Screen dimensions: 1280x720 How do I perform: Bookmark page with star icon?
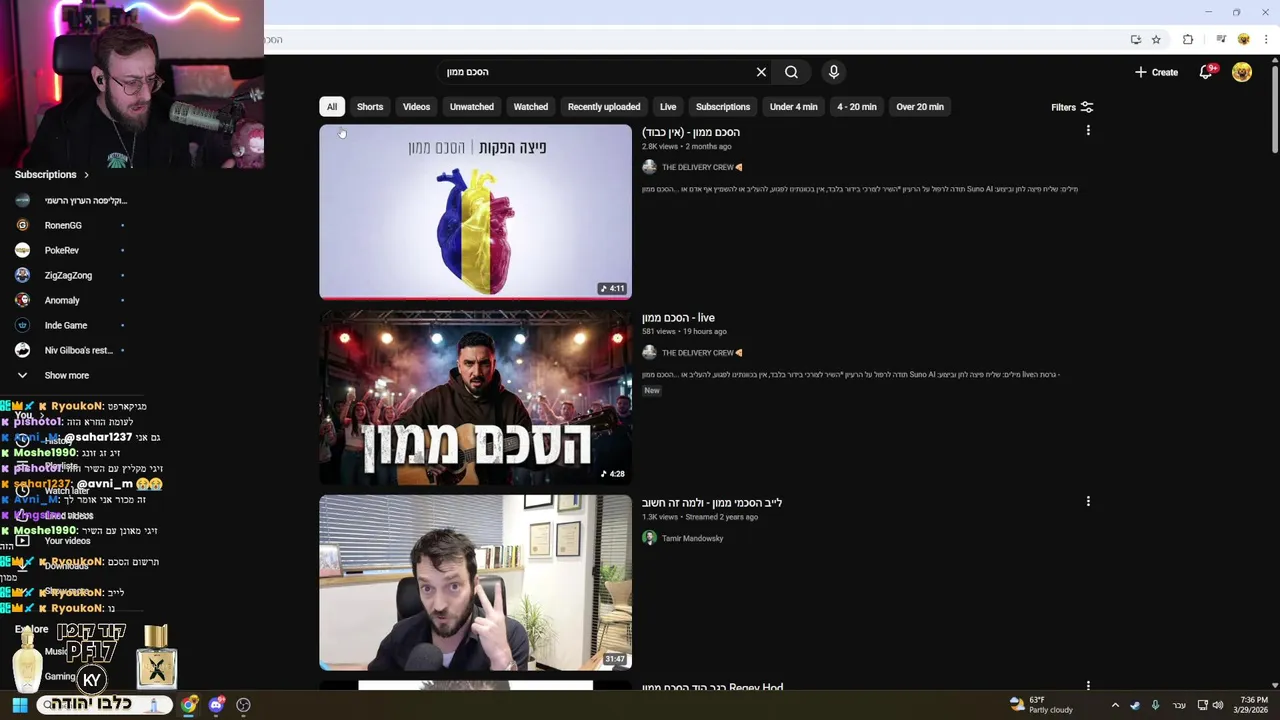tap(1156, 39)
